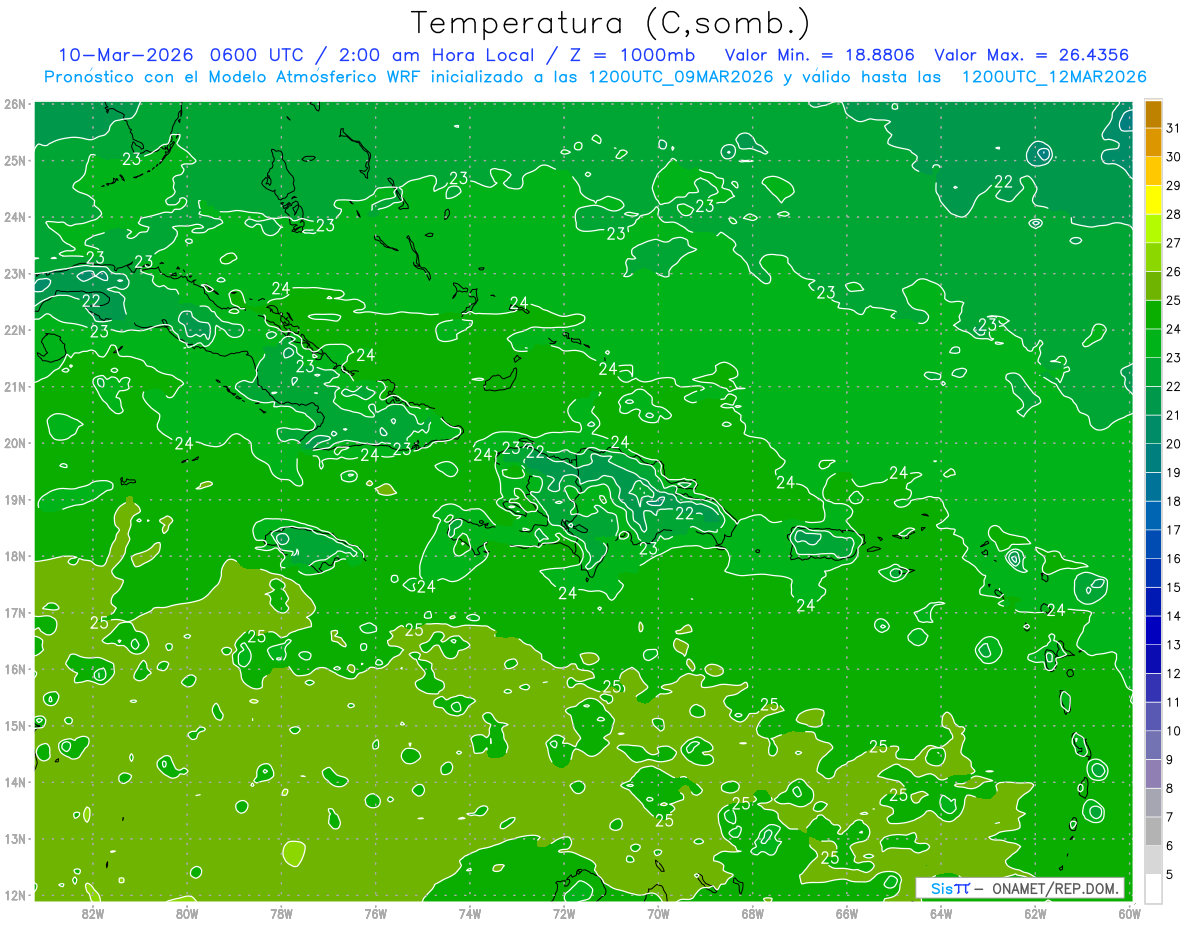
Task: Click the '23N' latitude label
Action: 15,273
